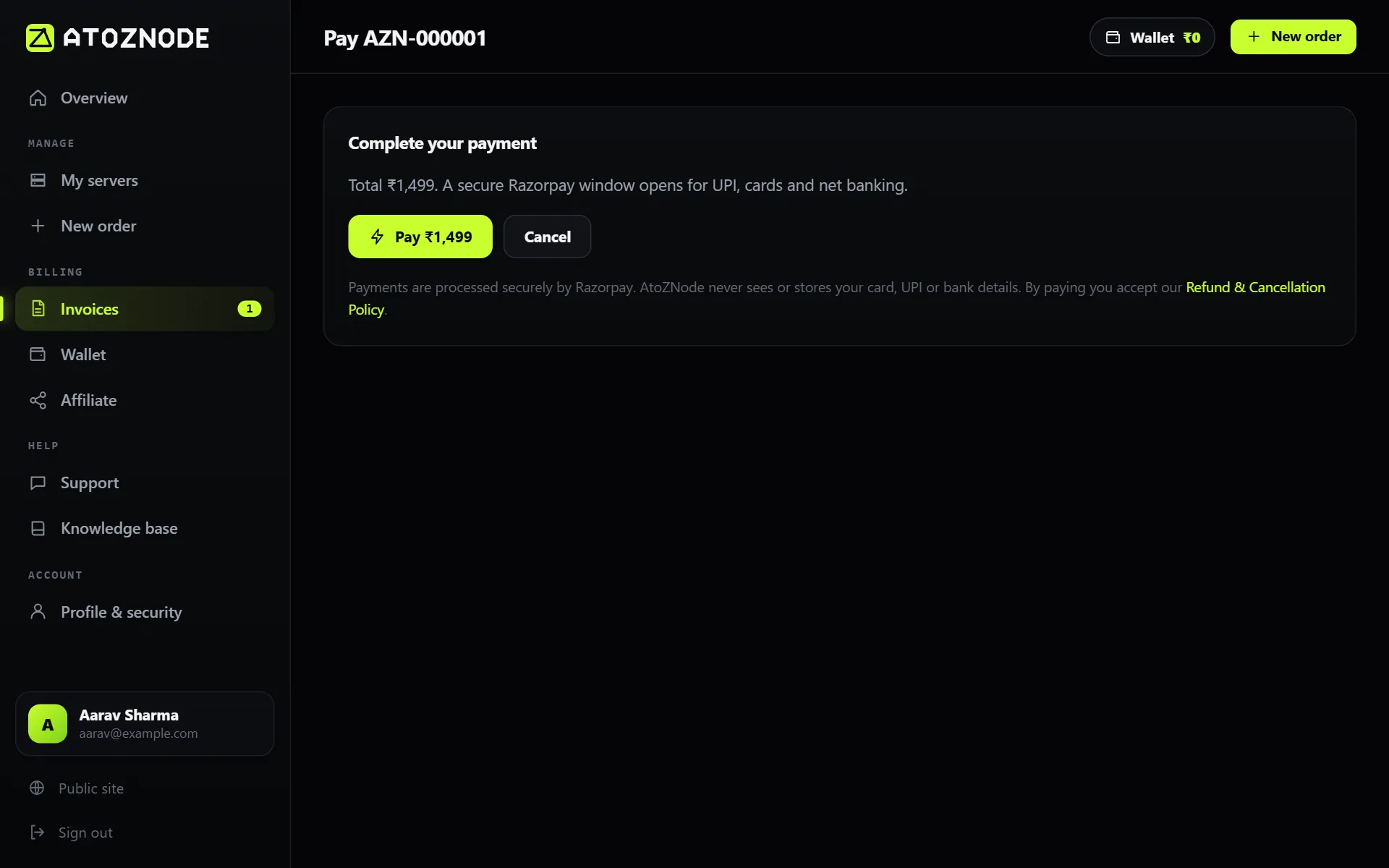This screenshot has height=868, width=1389.
Task: Click the Pay AZN-000001 page title
Action: [x=404, y=38]
